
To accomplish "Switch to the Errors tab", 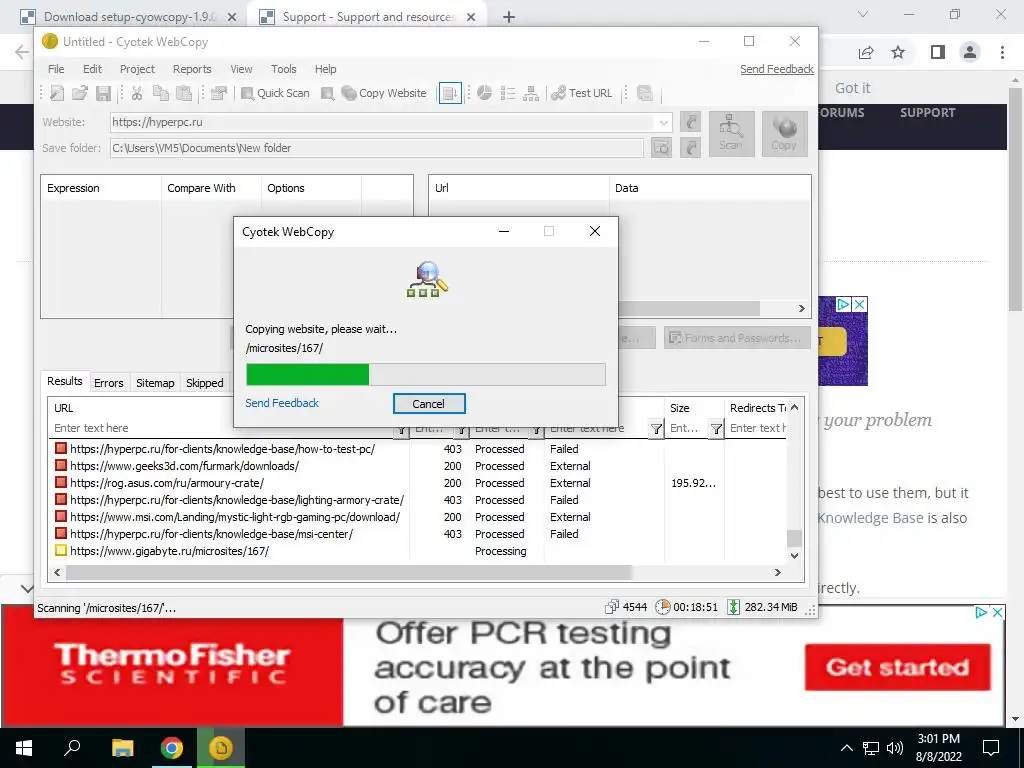I will 108,383.
